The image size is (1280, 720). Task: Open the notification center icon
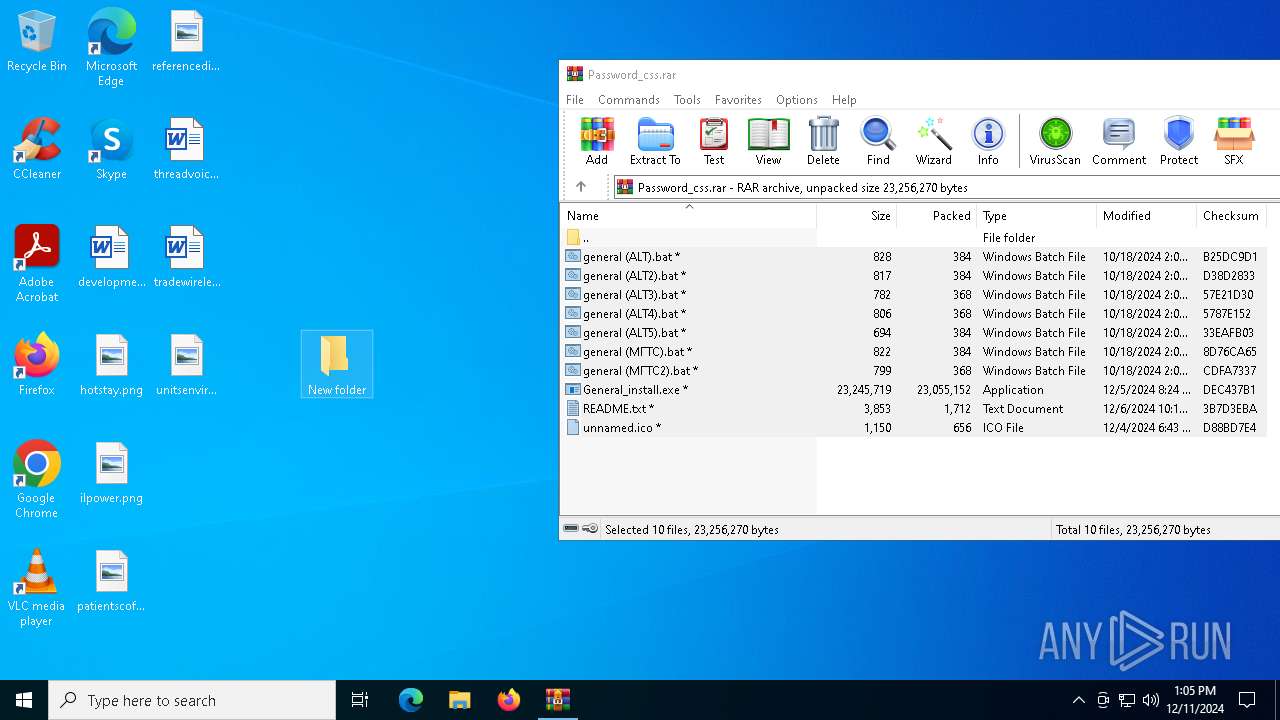point(1248,700)
